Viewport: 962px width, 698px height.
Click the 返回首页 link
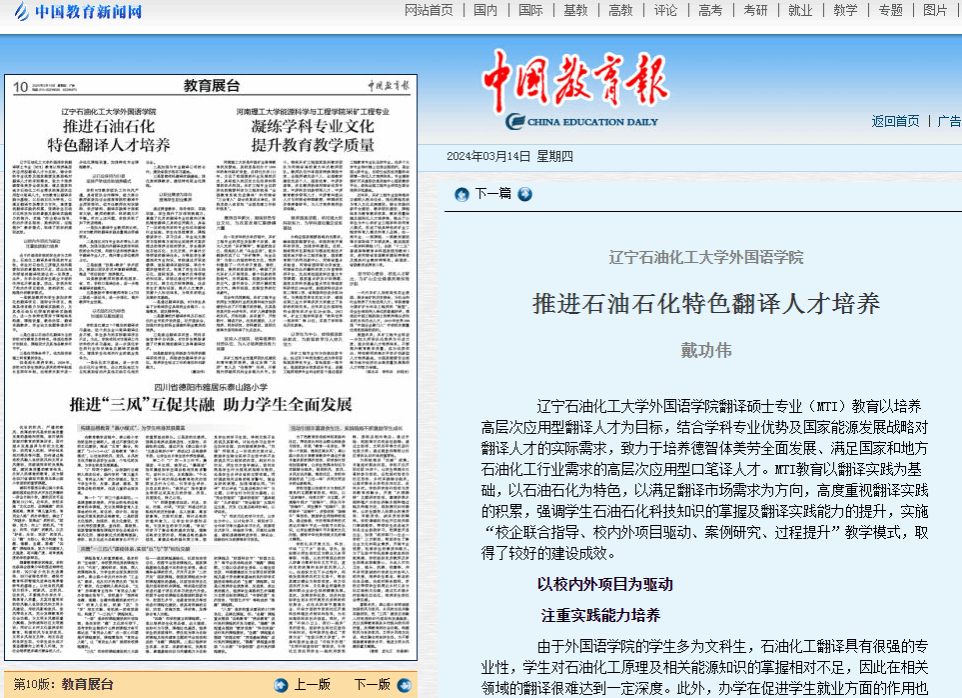[x=895, y=121]
